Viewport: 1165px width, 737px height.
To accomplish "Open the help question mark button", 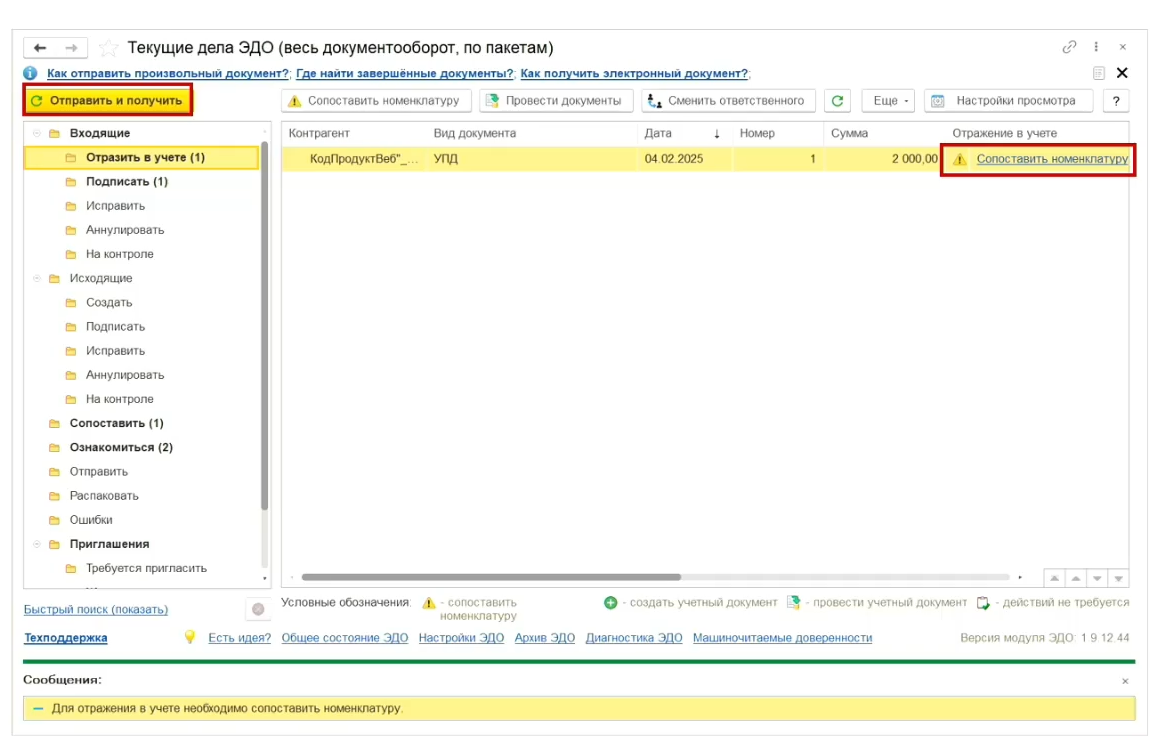I will (1115, 101).
